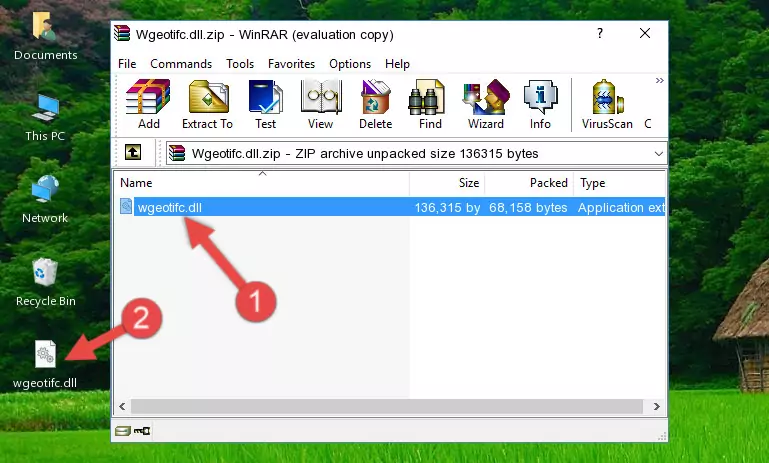Image resolution: width=769 pixels, height=463 pixels.
Task: Go up one folder level
Action: (133, 153)
